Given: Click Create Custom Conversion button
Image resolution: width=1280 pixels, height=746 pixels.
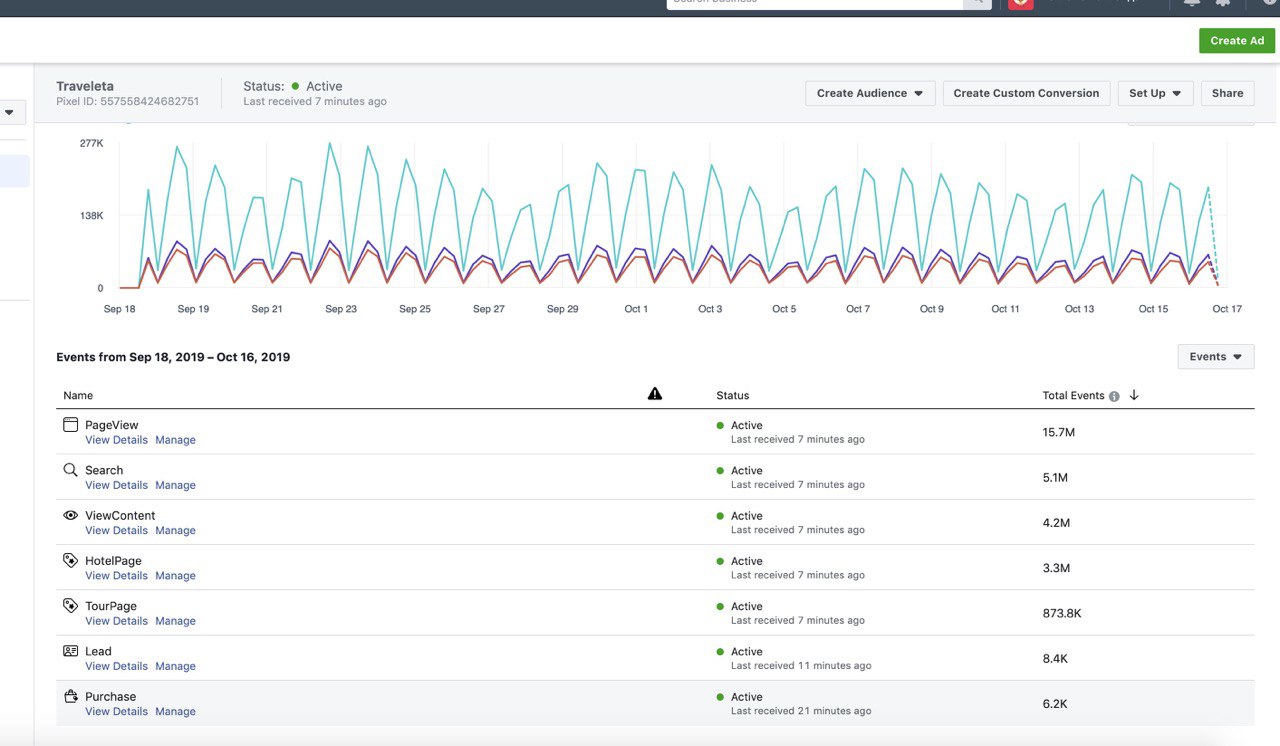Looking at the screenshot, I should click(x=1026, y=93).
